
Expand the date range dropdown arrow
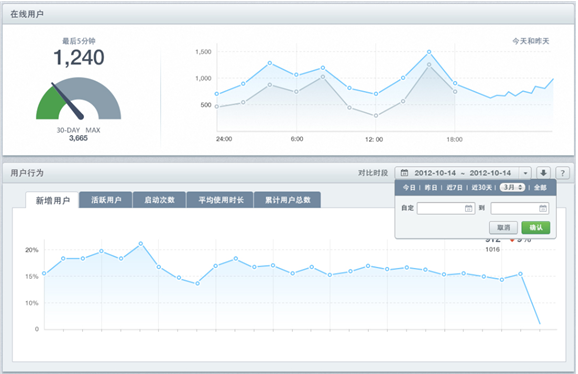click(x=525, y=173)
